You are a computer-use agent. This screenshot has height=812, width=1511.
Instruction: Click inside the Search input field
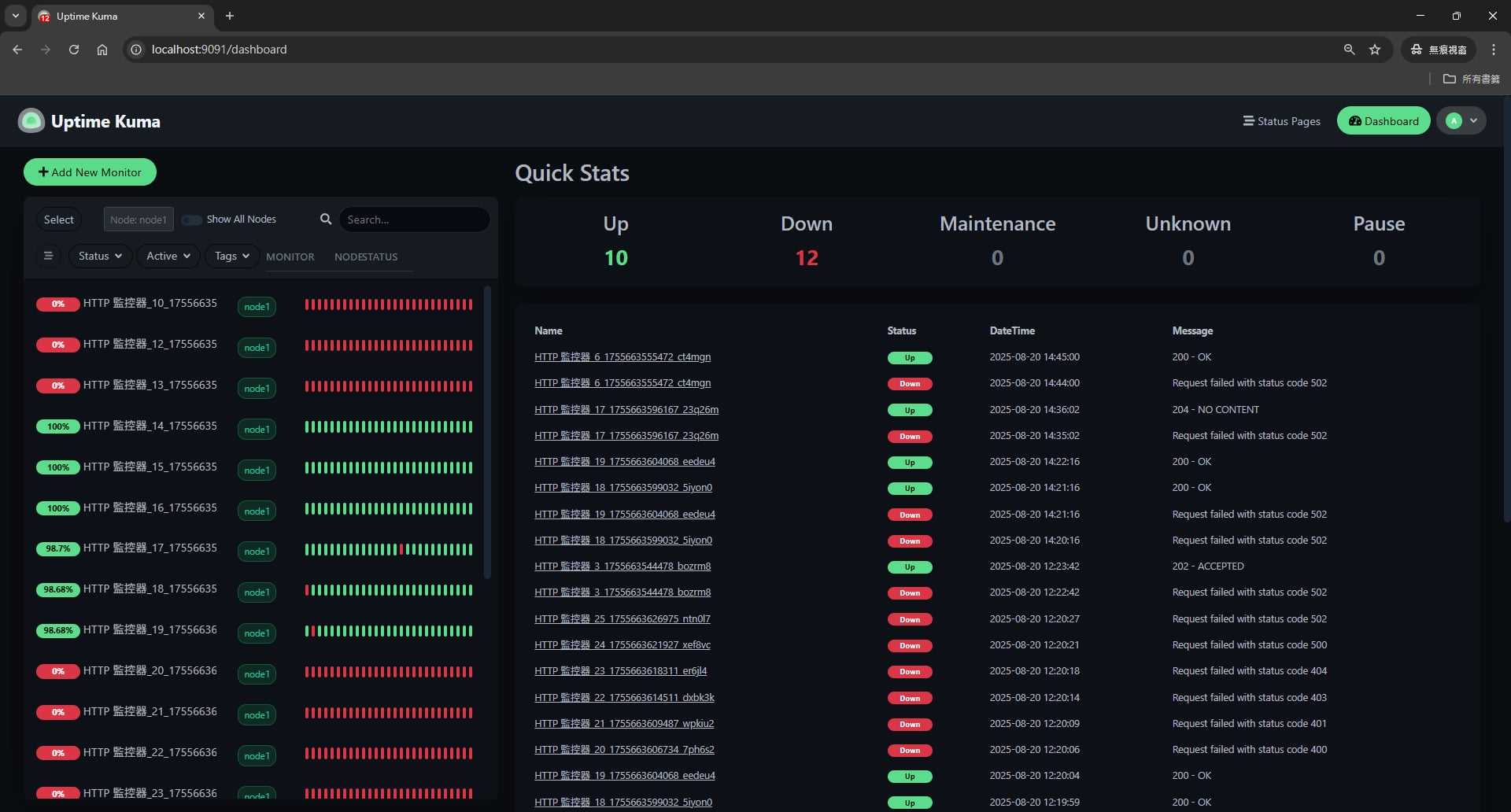(415, 219)
